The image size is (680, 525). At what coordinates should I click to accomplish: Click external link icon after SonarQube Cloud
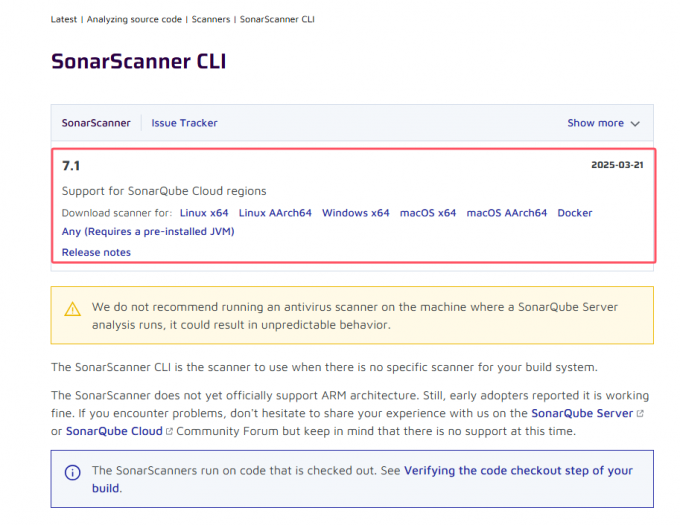169,432
